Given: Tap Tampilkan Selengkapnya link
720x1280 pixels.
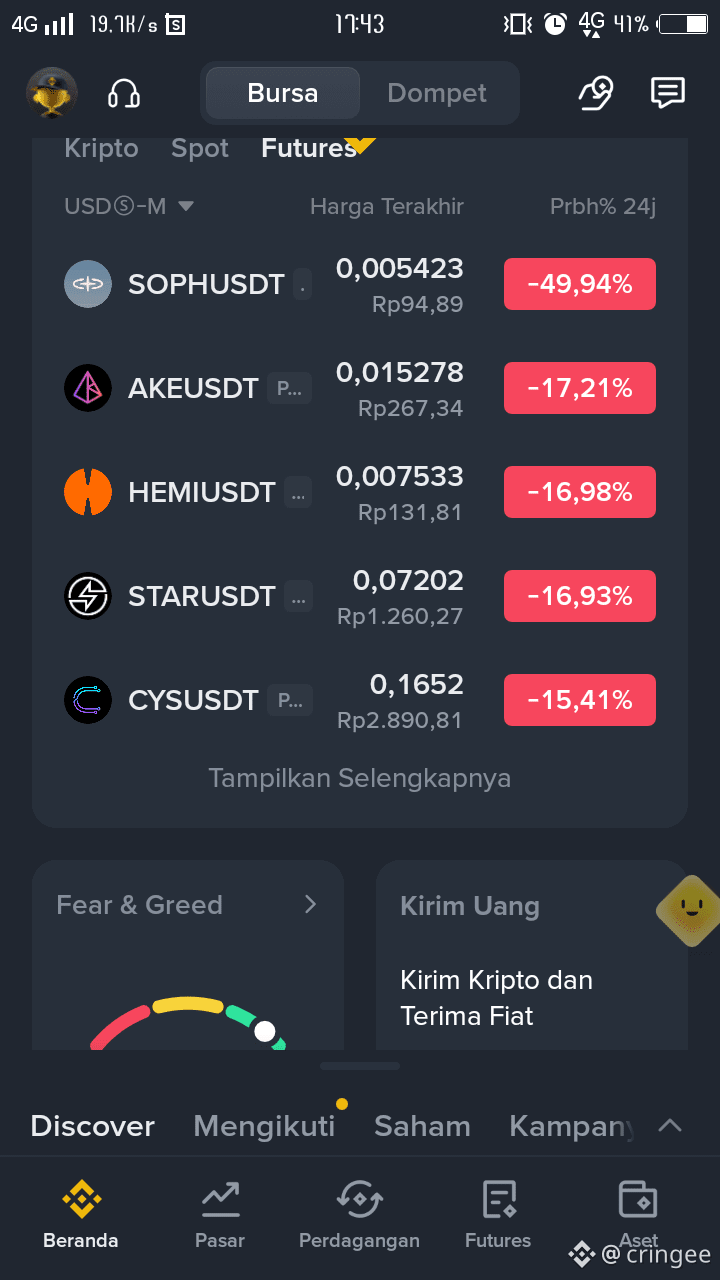Looking at the screenshot, I should pyautogui.click(x=360, y=778).
